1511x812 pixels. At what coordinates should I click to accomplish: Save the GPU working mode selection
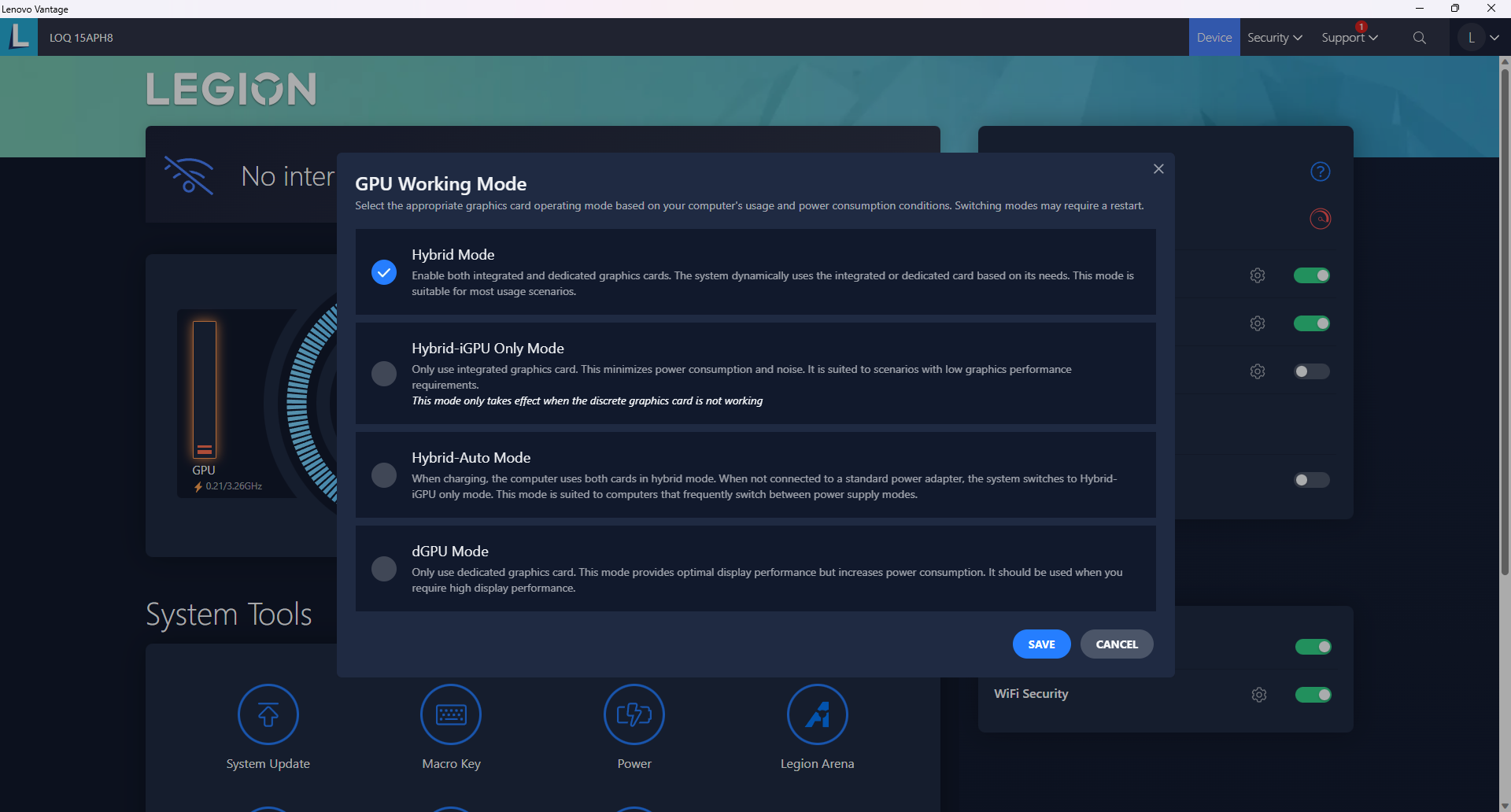[x=1042, y=644]
